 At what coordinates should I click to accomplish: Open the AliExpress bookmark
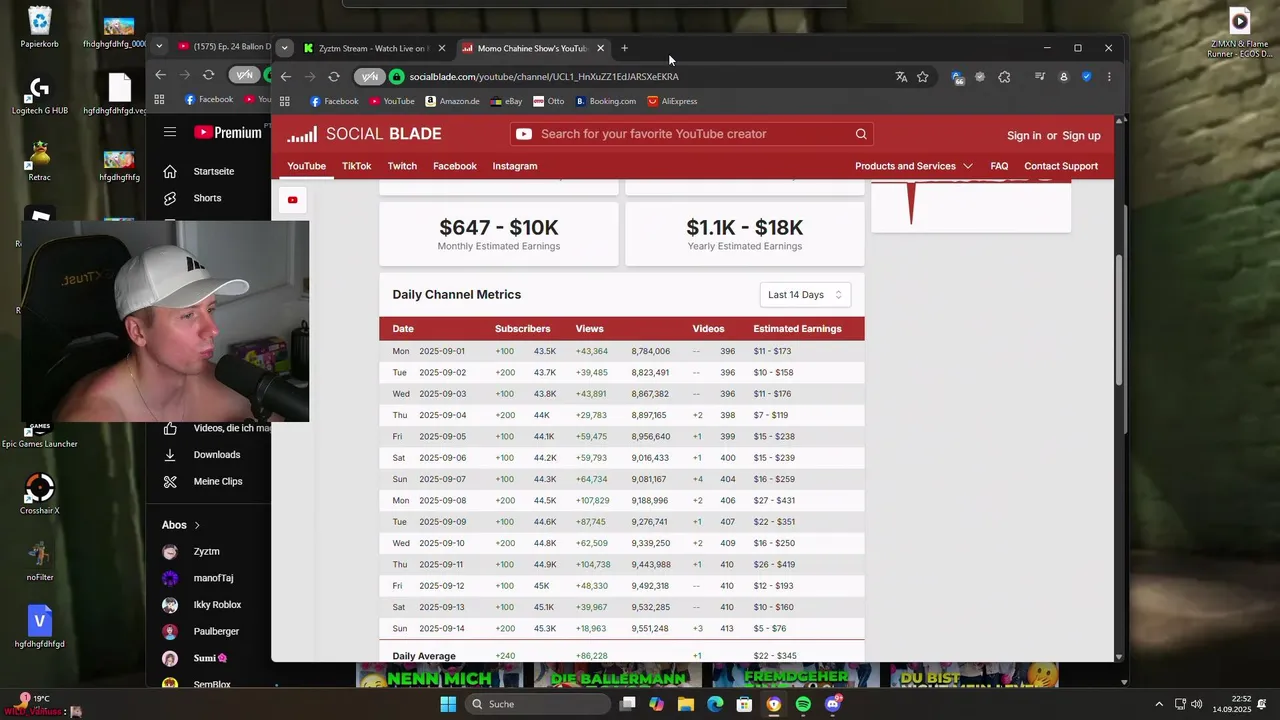672,101
